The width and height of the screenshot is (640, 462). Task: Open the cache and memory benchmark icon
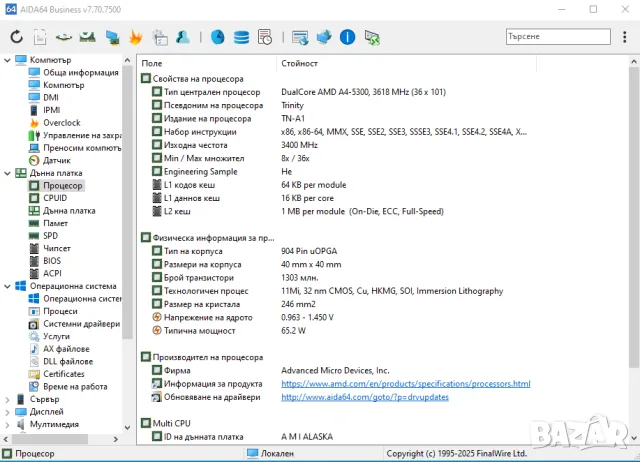point(87,37)
